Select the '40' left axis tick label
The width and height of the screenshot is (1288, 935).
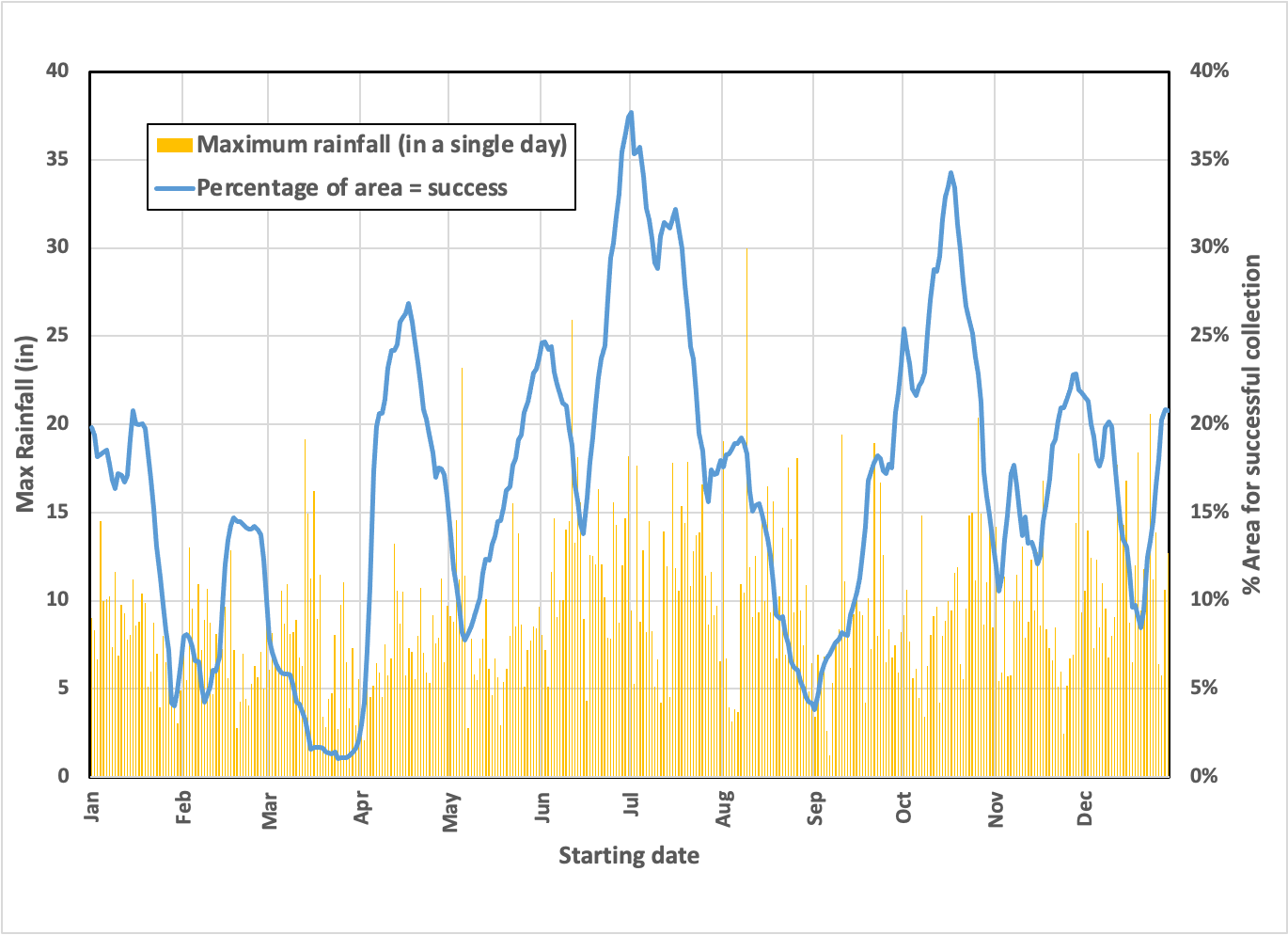[57, 71]
